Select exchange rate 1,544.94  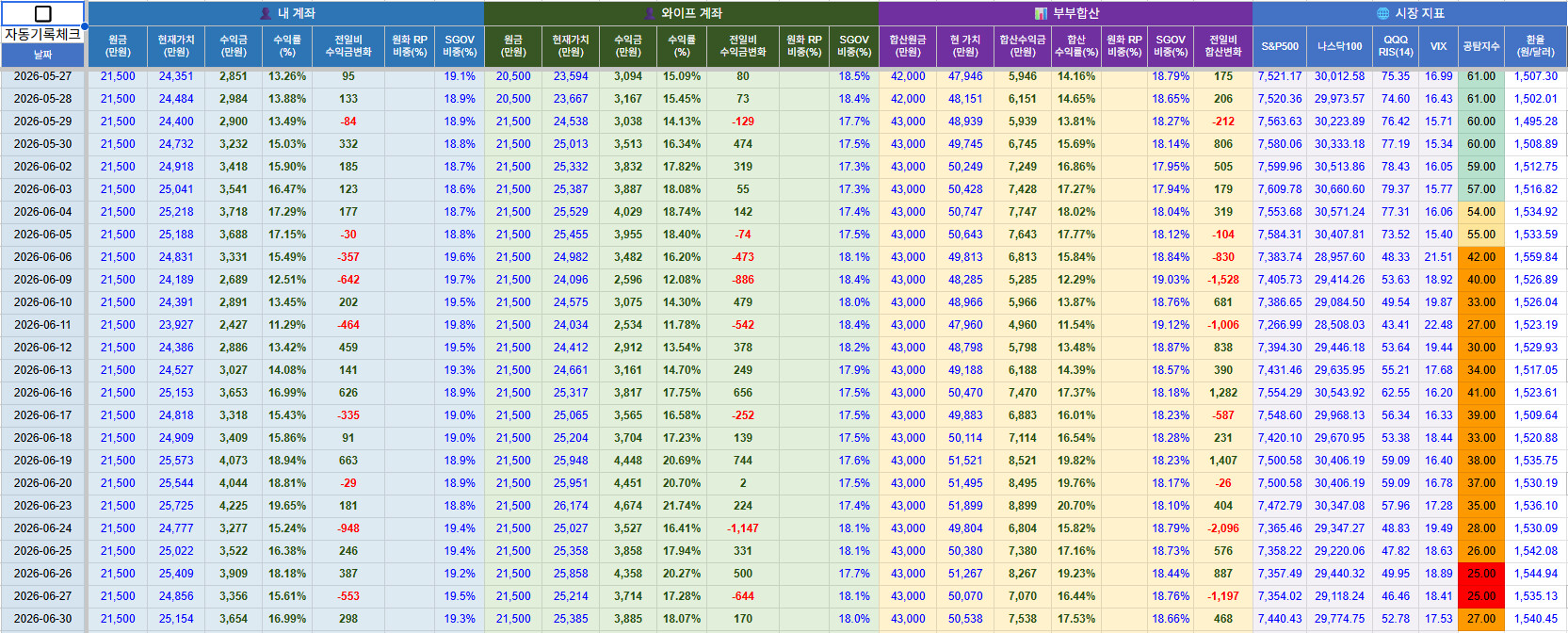1536,574
